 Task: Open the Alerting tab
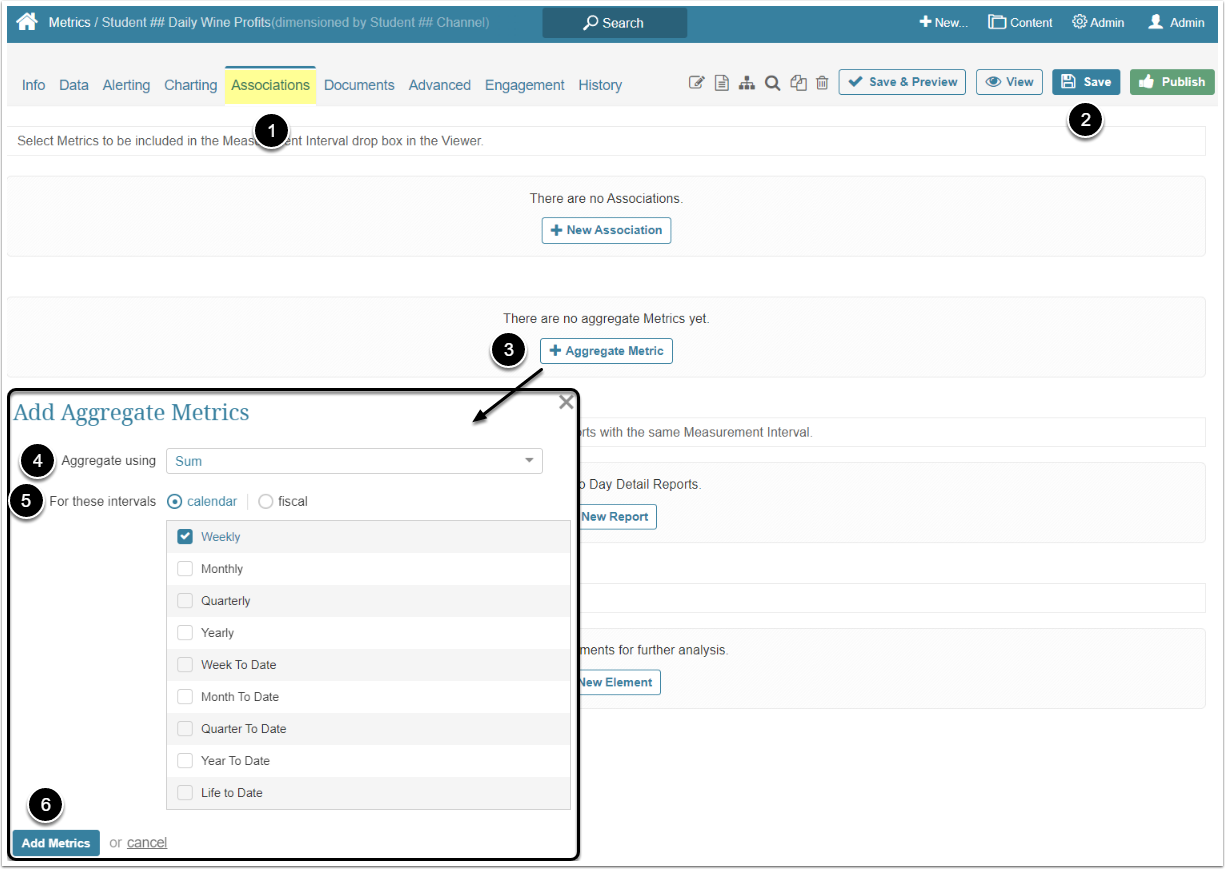pos(126,85)
